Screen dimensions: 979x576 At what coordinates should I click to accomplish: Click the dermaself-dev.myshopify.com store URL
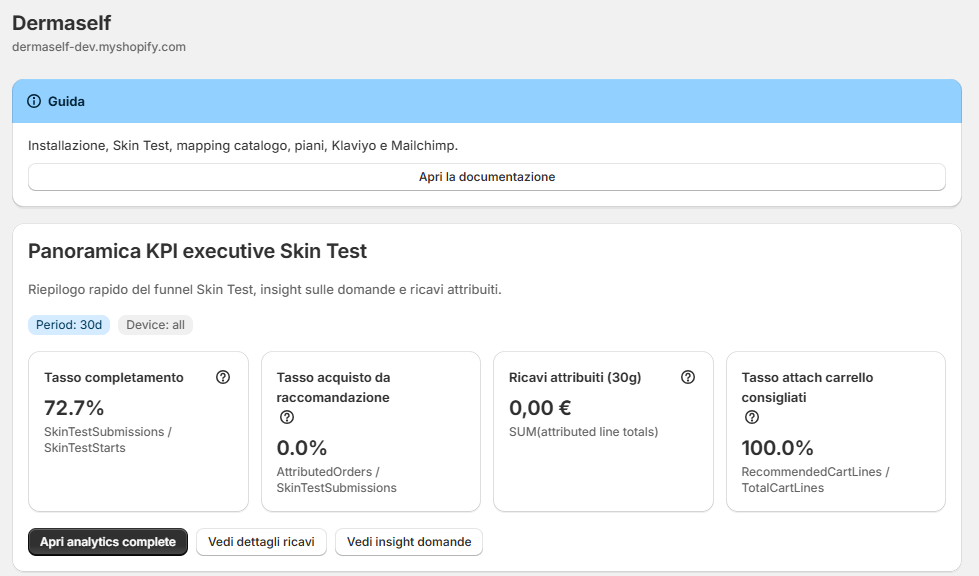click(x=99, y=47)
